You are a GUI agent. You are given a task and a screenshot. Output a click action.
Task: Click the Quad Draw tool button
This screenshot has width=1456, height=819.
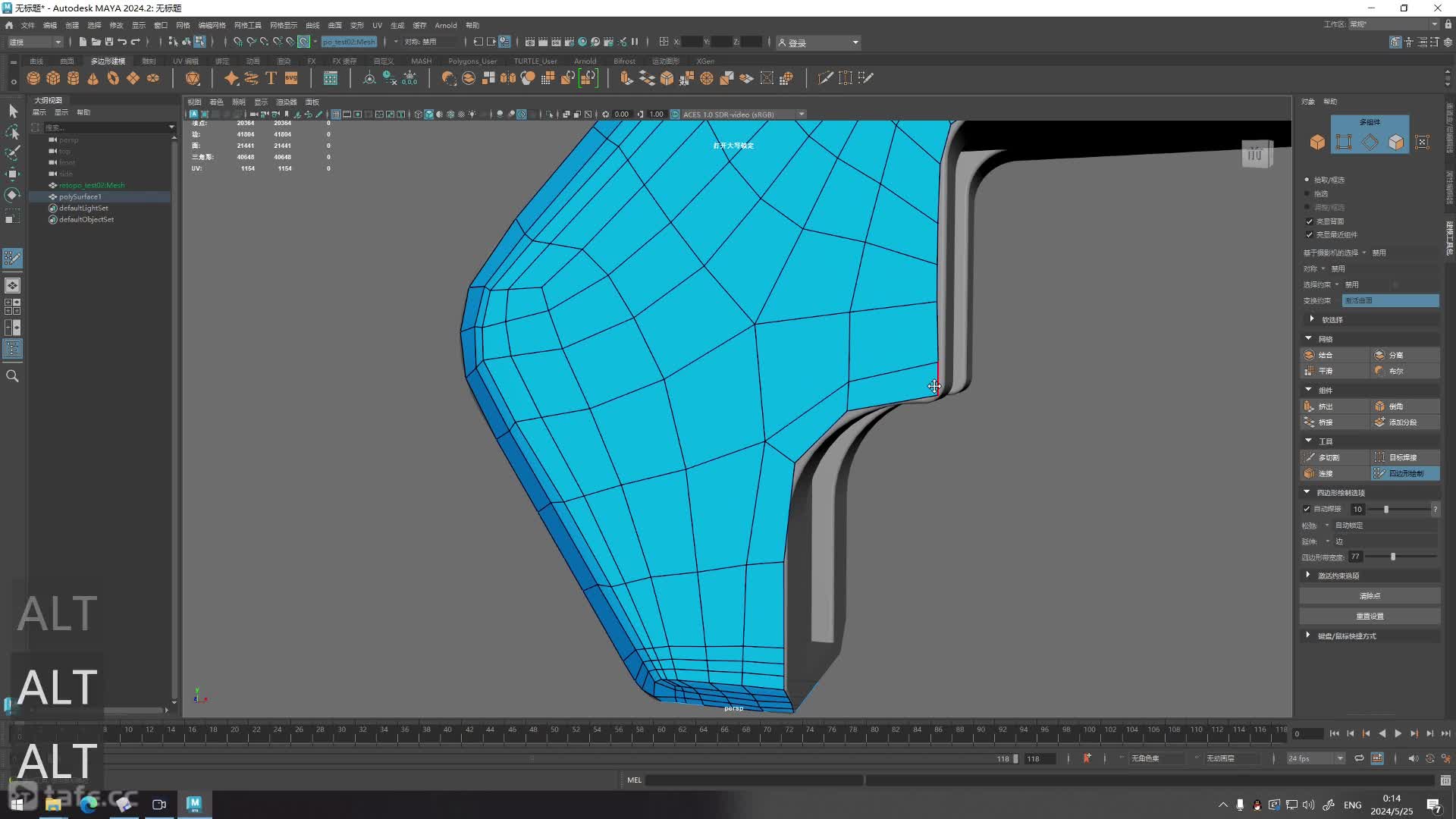1404,473
